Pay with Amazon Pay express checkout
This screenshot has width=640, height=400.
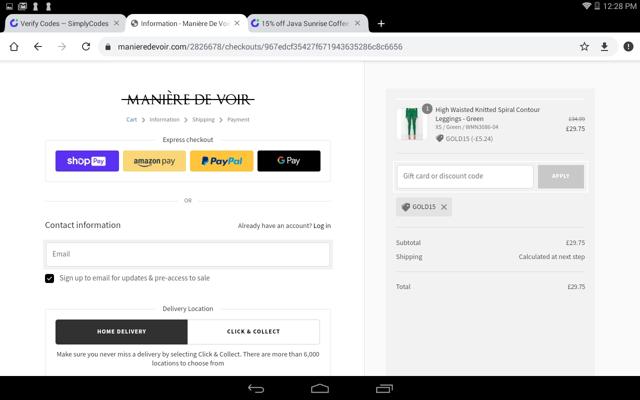[154, 161]
